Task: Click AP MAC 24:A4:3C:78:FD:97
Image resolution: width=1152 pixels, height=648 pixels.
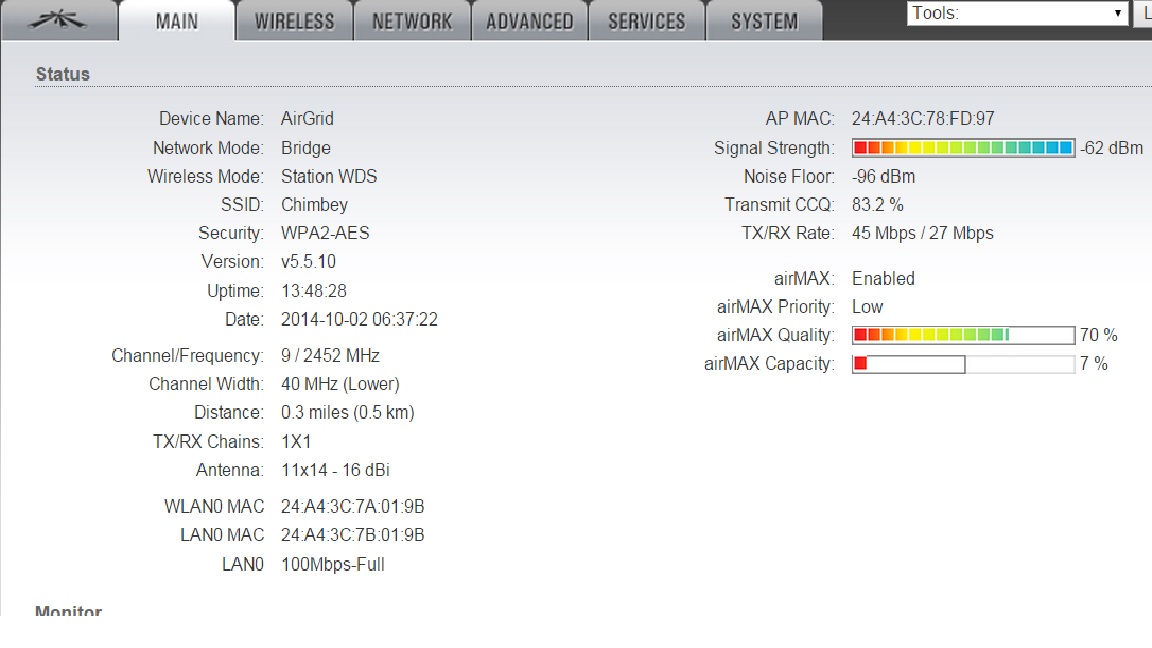Action: (x=923, y=118)
